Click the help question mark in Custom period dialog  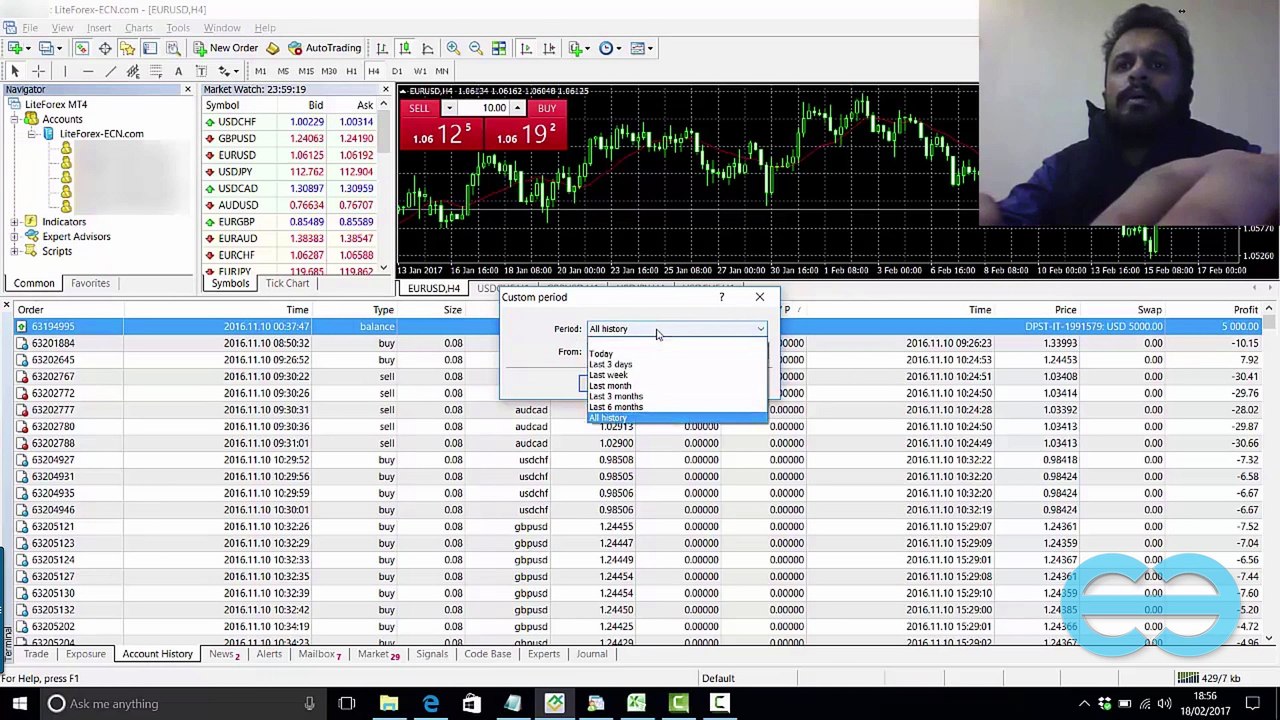[721, 297]
